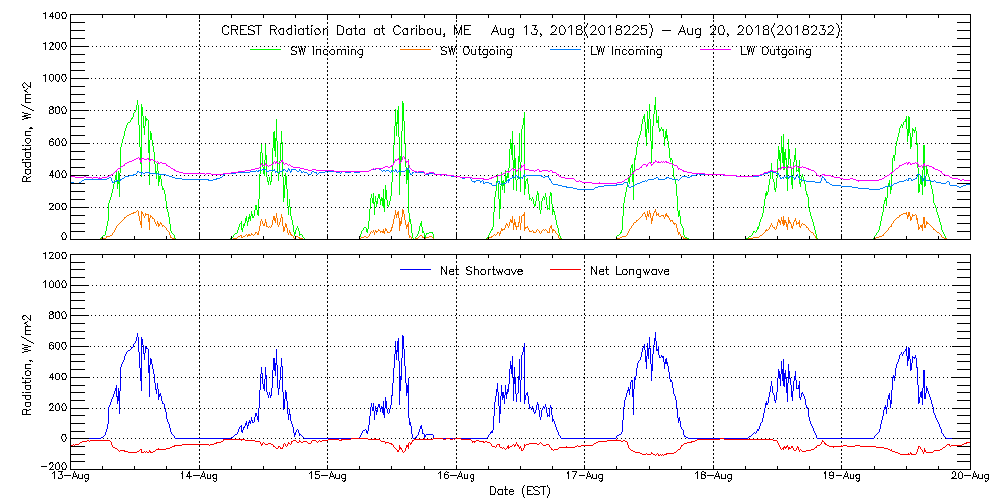This screenshot has width=1000, height=500.
Task: Select the 13-Aug tick label
Action: [72, 476]
